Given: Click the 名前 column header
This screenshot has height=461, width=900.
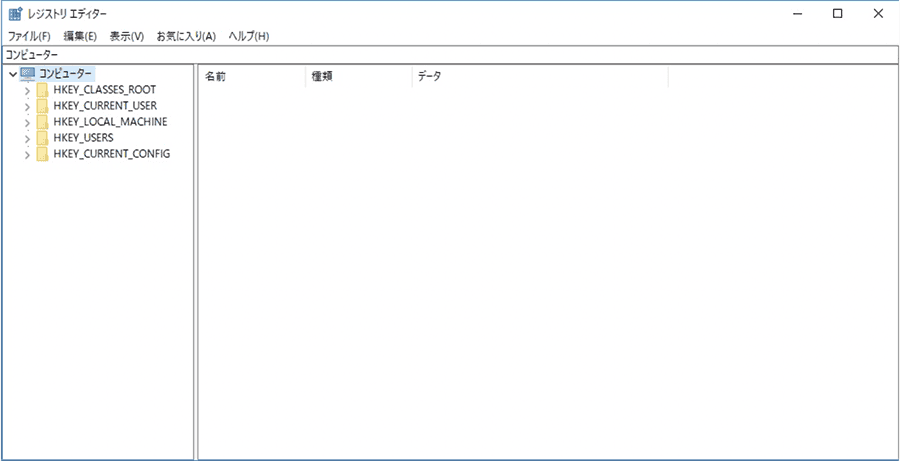Looking at the screenshot, I should 252,76.
